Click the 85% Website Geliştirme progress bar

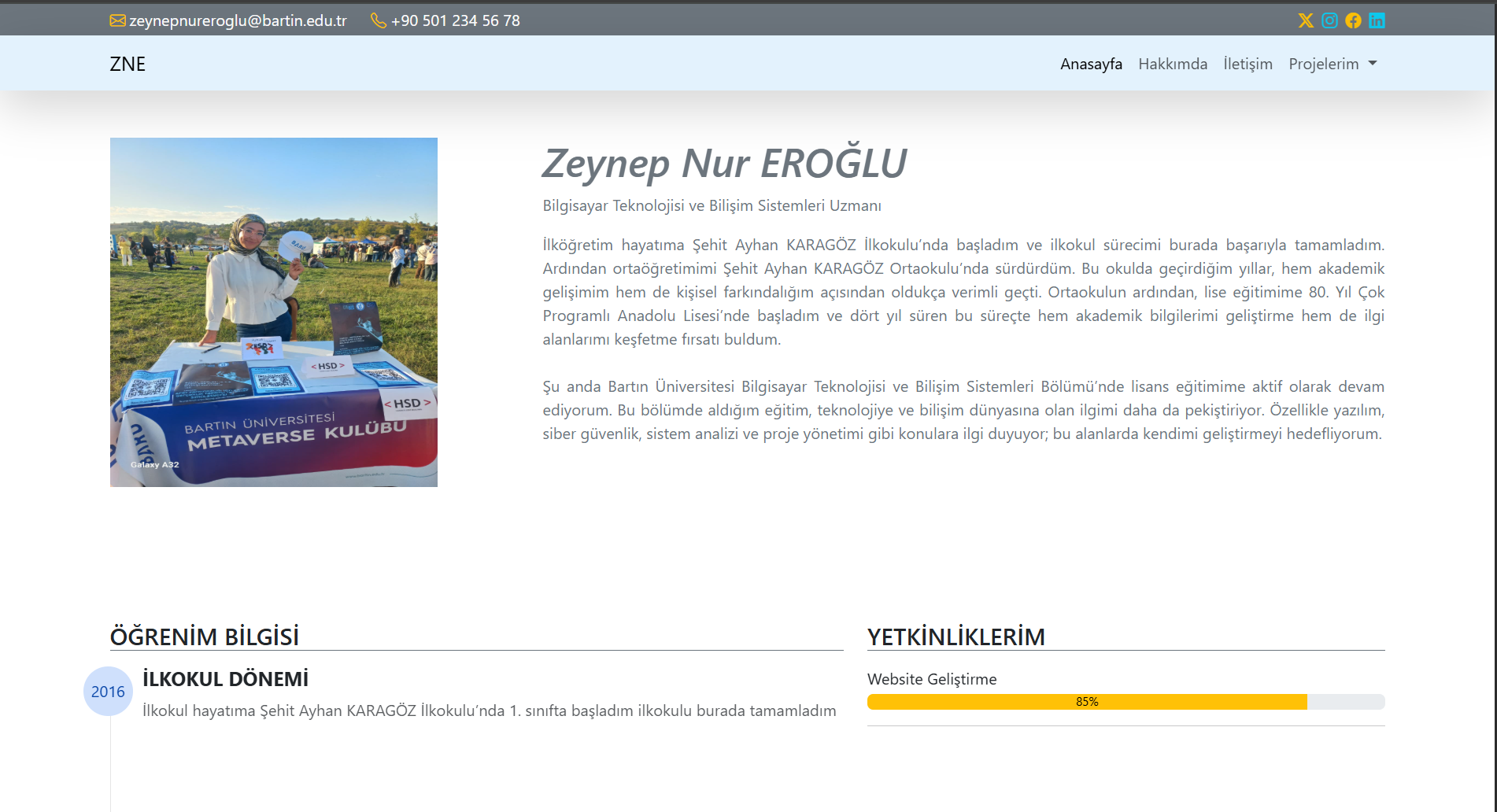point(1086,700)
